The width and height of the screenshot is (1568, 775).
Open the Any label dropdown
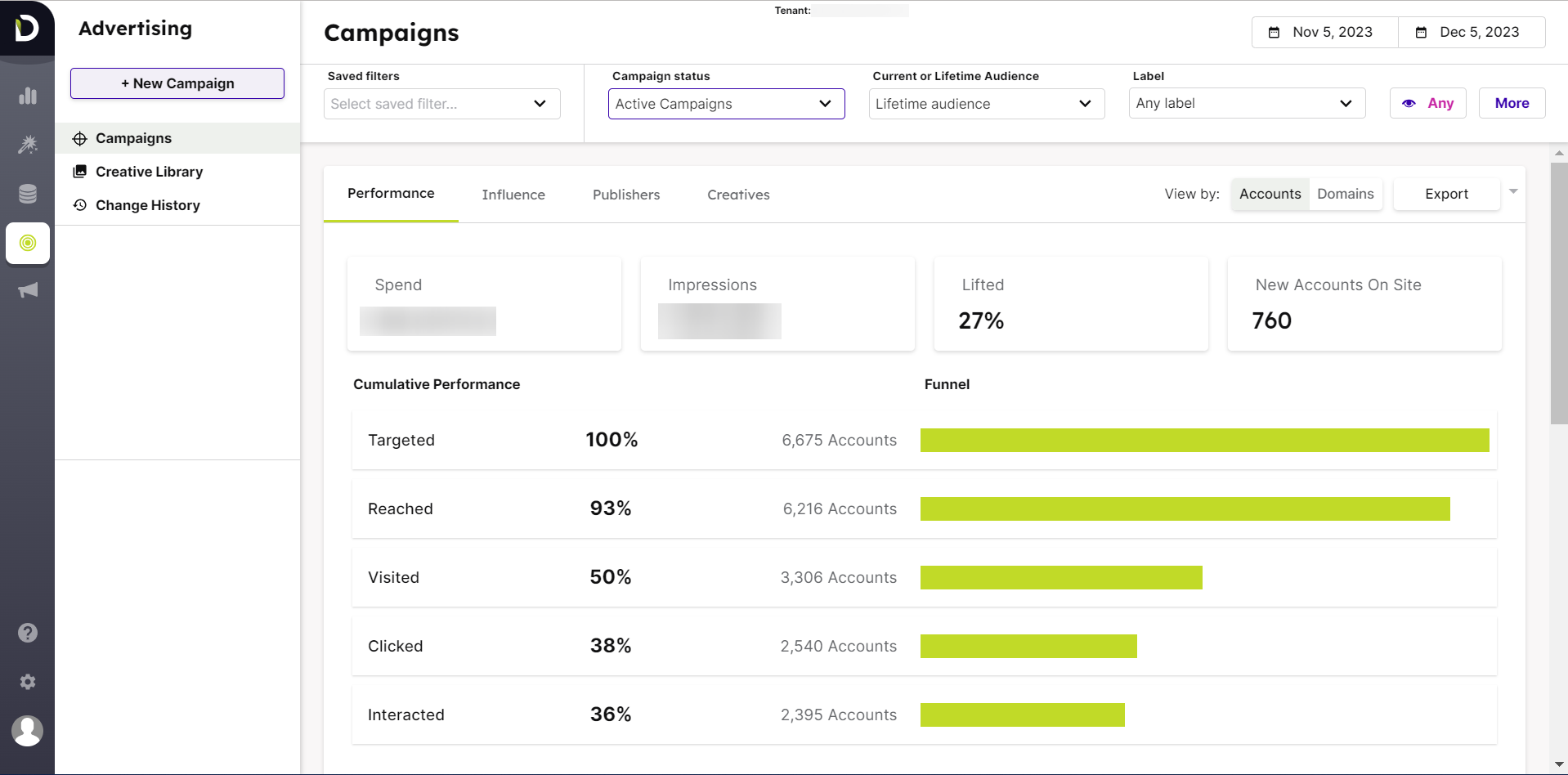1246,103
